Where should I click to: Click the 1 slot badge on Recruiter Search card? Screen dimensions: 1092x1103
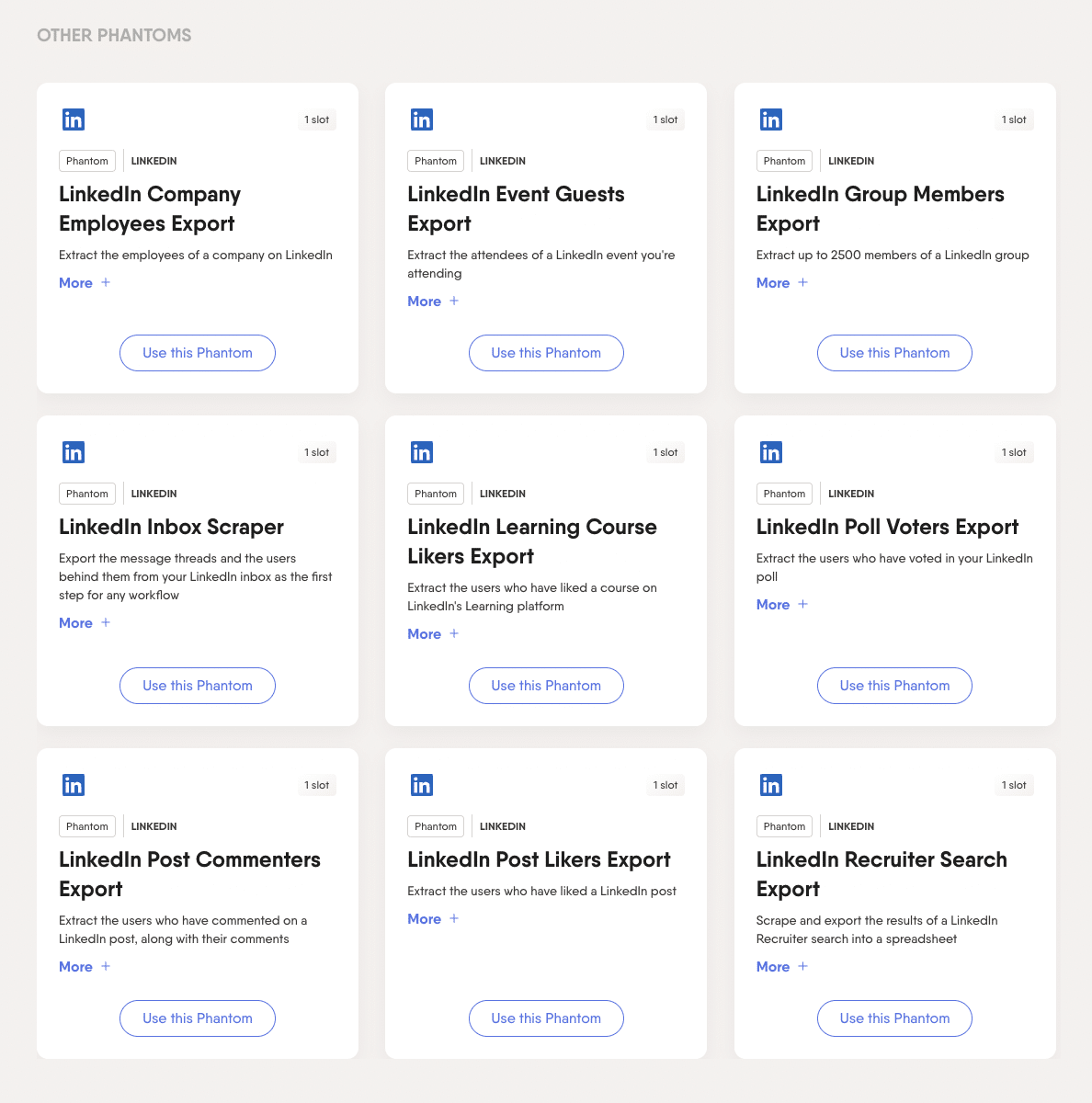tap(1013, 784)
